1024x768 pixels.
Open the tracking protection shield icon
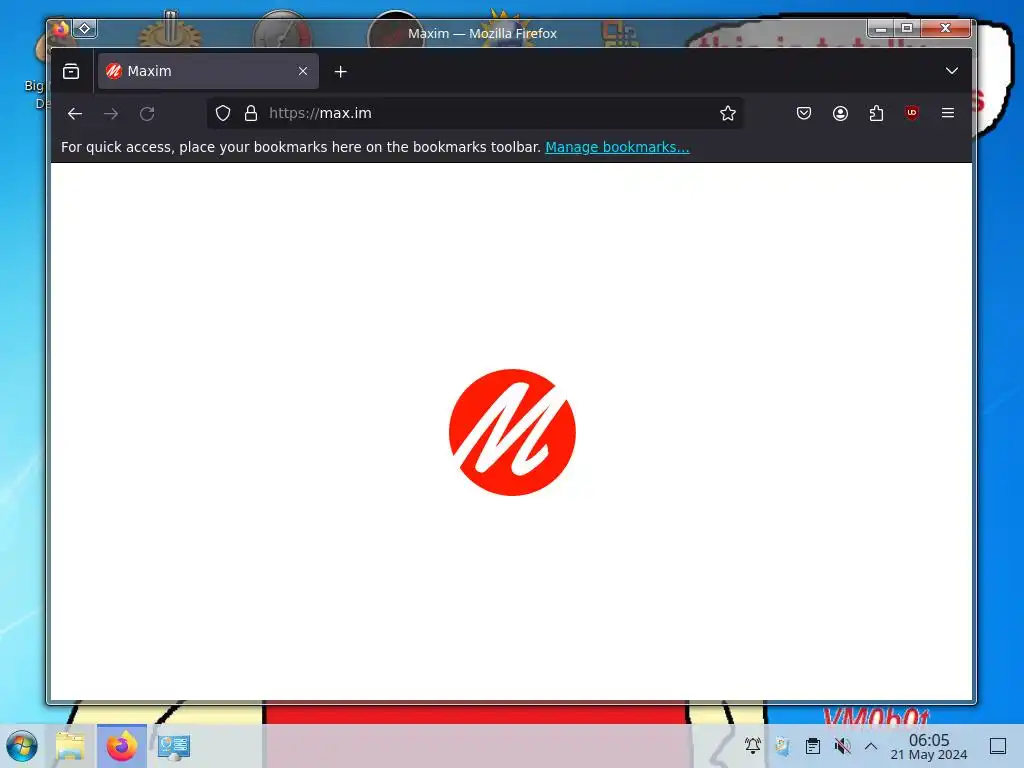coord(223,113)
